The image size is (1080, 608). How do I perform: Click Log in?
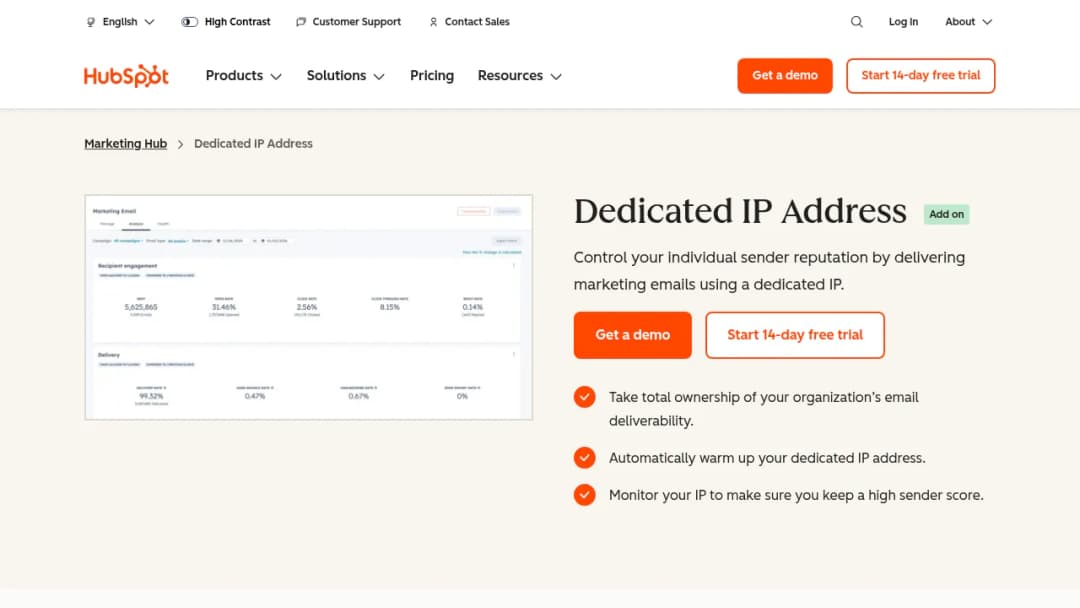pyautogui.click(x=903, y=22)
